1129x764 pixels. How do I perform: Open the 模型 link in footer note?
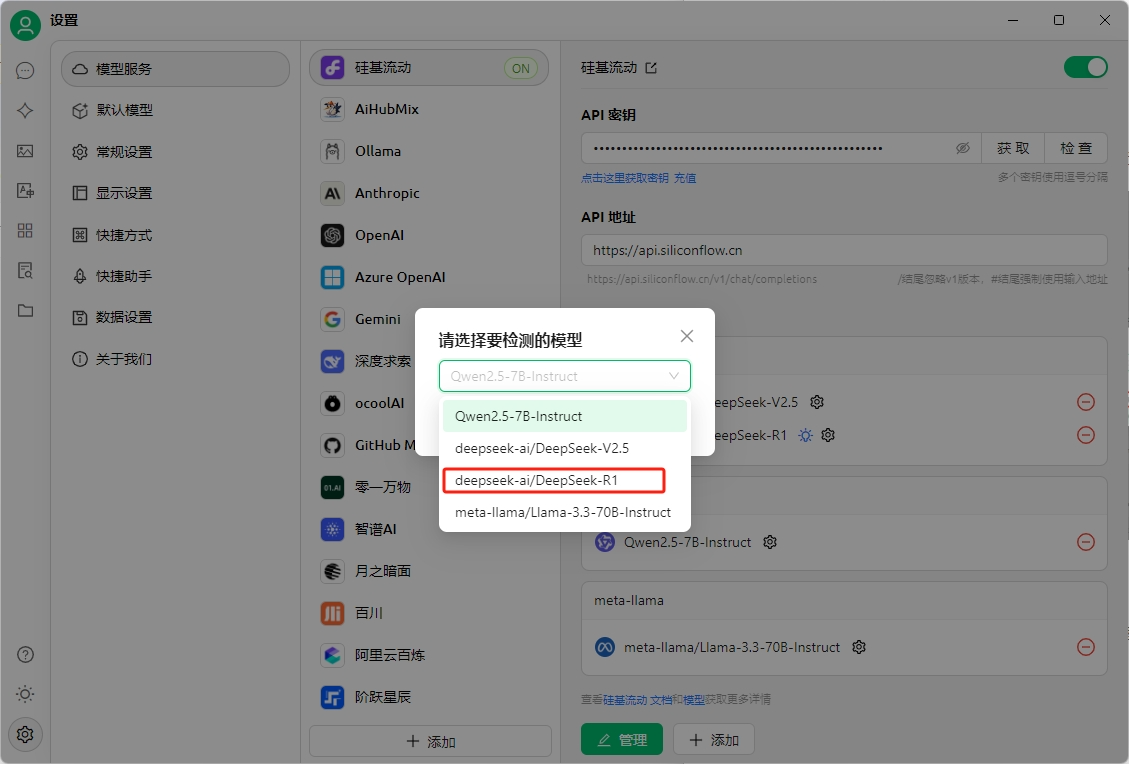(694, 699)
